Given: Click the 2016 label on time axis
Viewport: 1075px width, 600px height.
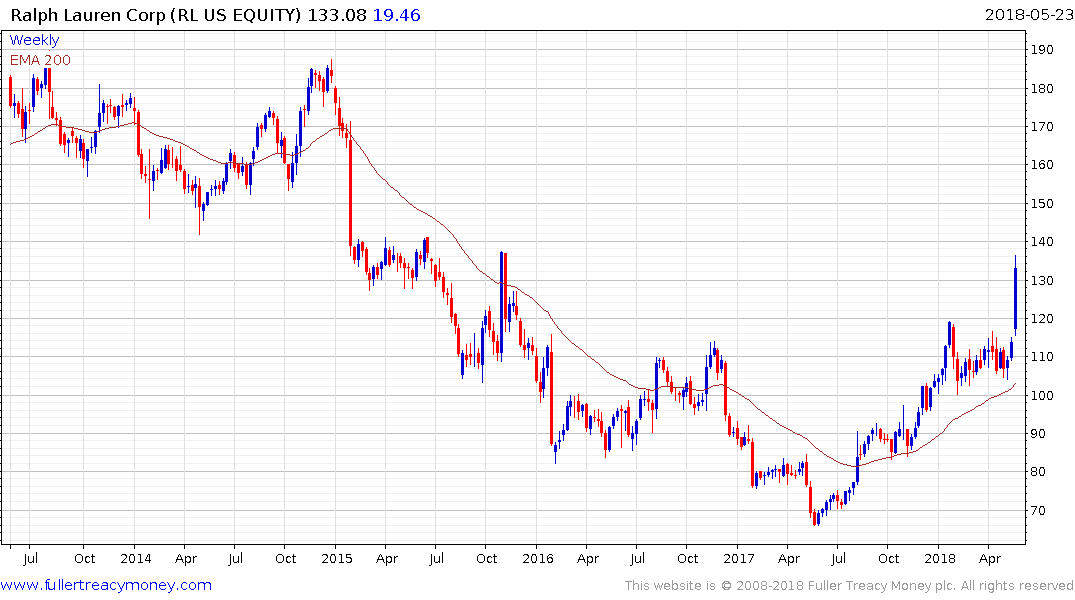Looking at the screenshot, I should (538, 558).
